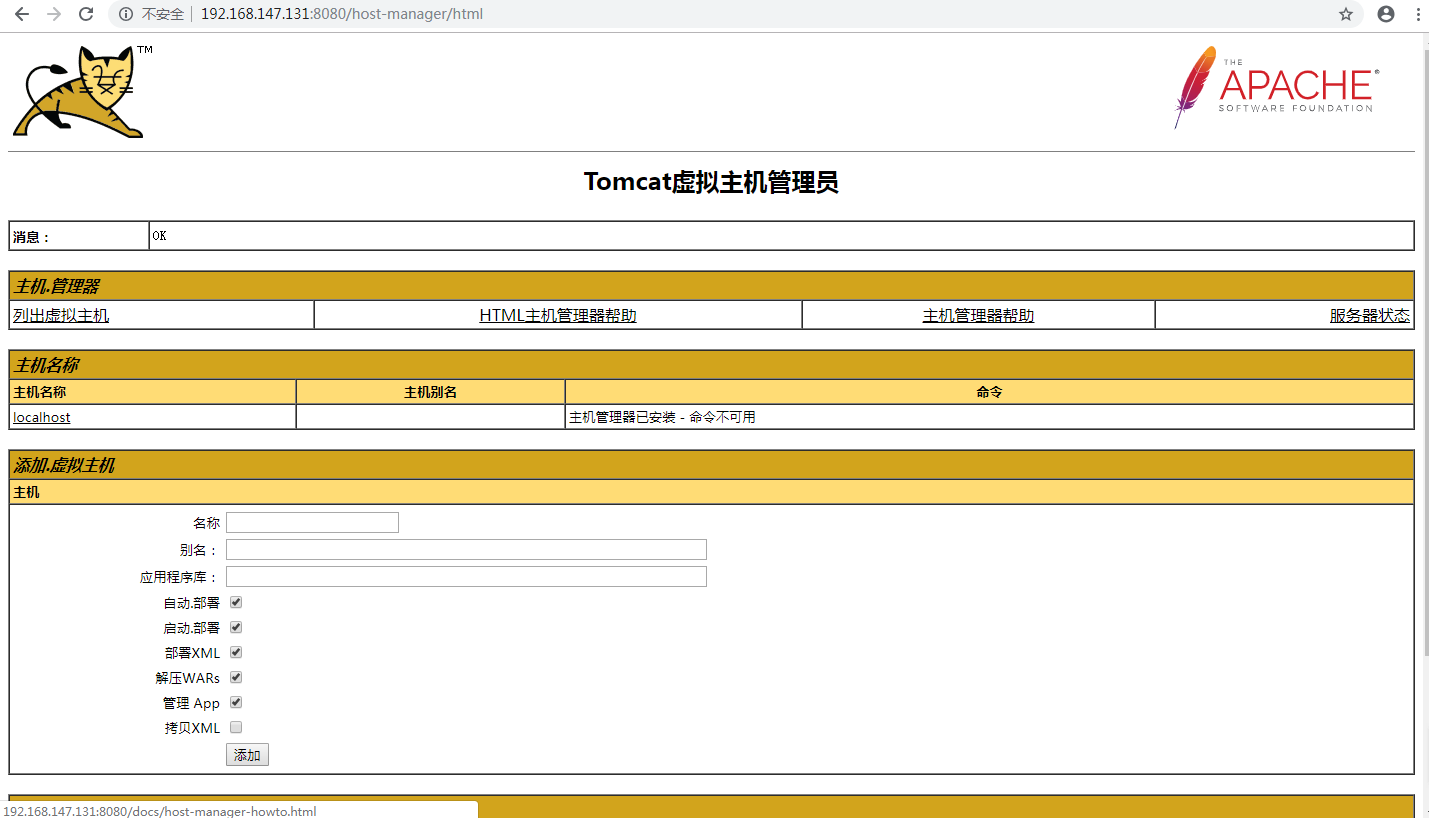Screen dimensions: 1429x818
Task: Click the browser forward arrow
Action: pyautogui.click(x=54, y=14)
